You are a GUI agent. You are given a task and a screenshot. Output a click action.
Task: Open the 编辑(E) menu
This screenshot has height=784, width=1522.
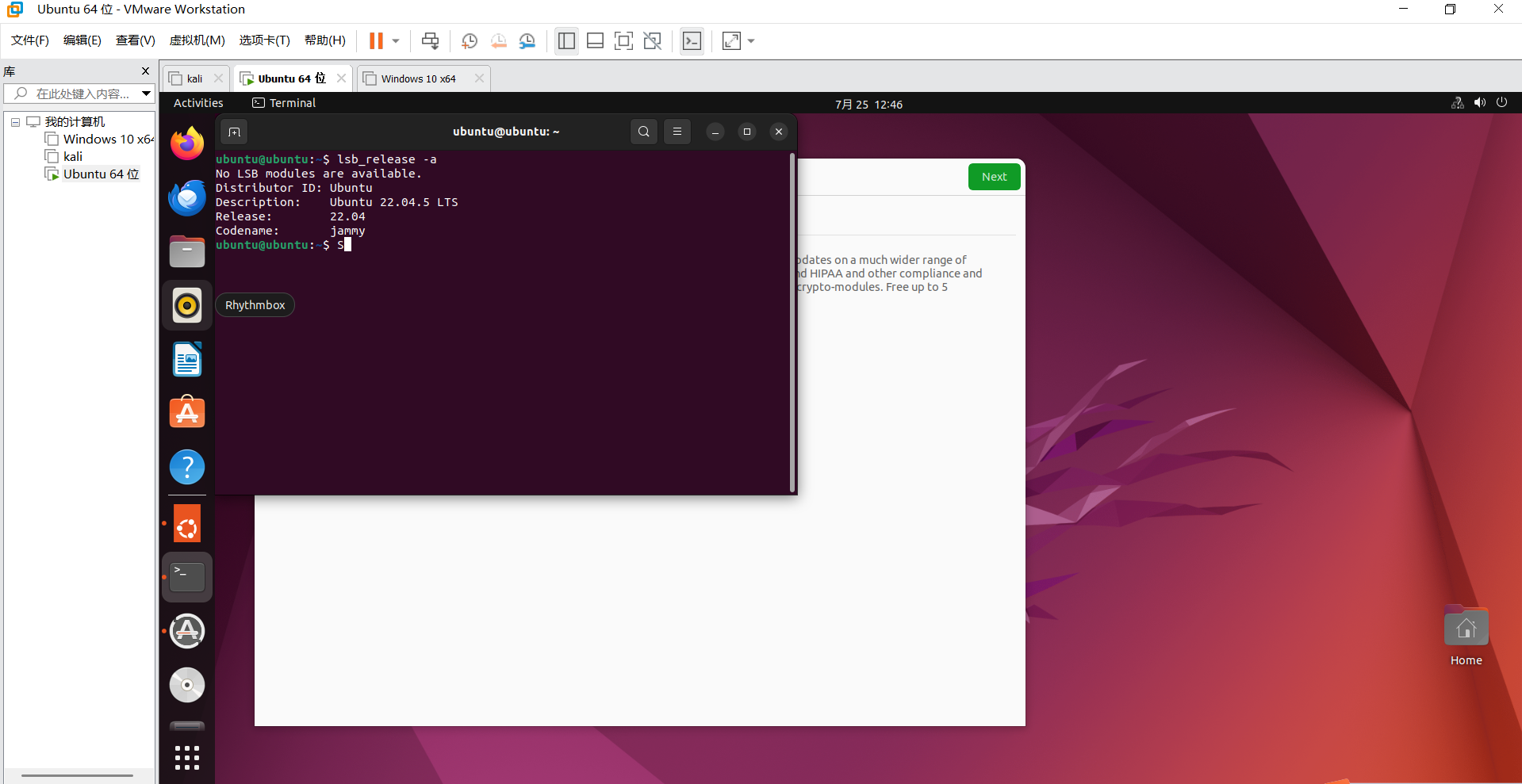click(x=82, y=40)
